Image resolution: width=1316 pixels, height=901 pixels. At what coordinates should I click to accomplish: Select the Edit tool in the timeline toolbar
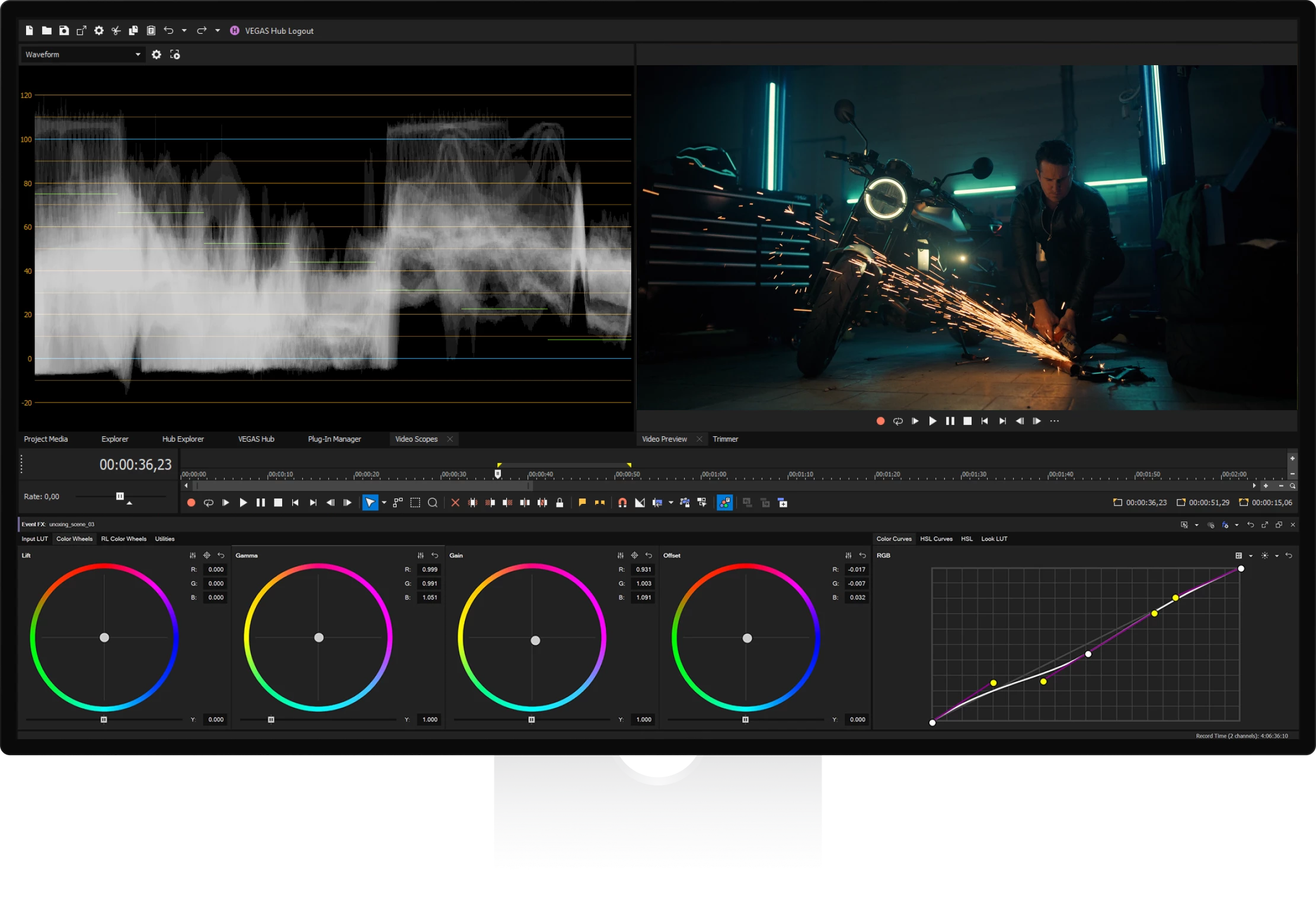(370, 502)
